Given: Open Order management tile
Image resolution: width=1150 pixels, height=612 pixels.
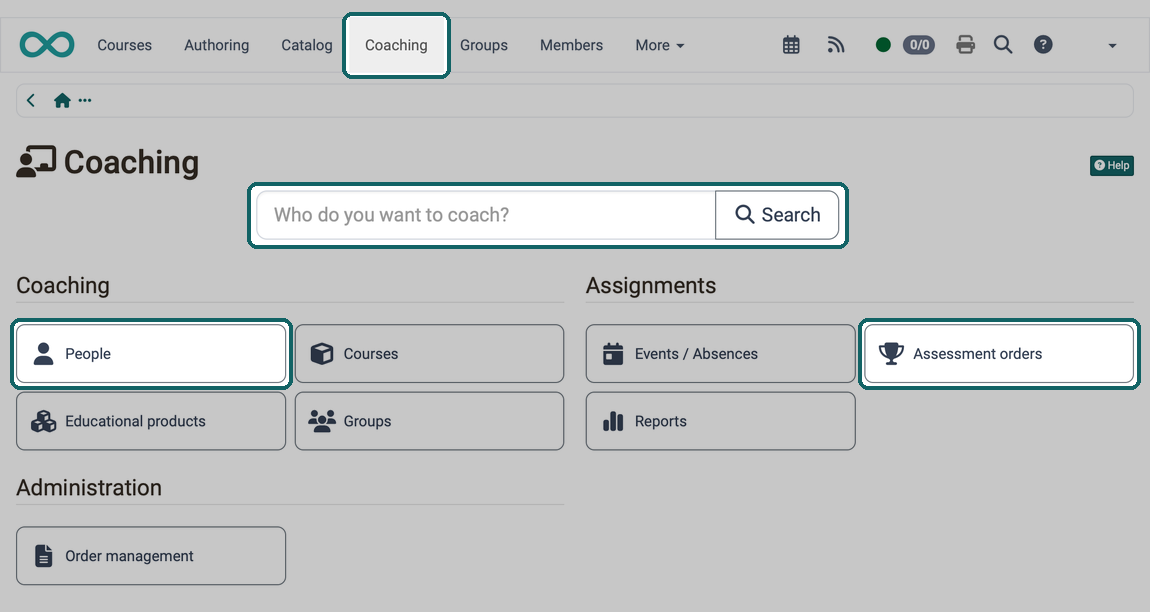Looking at the screenshot, I should tap(151, 555).
